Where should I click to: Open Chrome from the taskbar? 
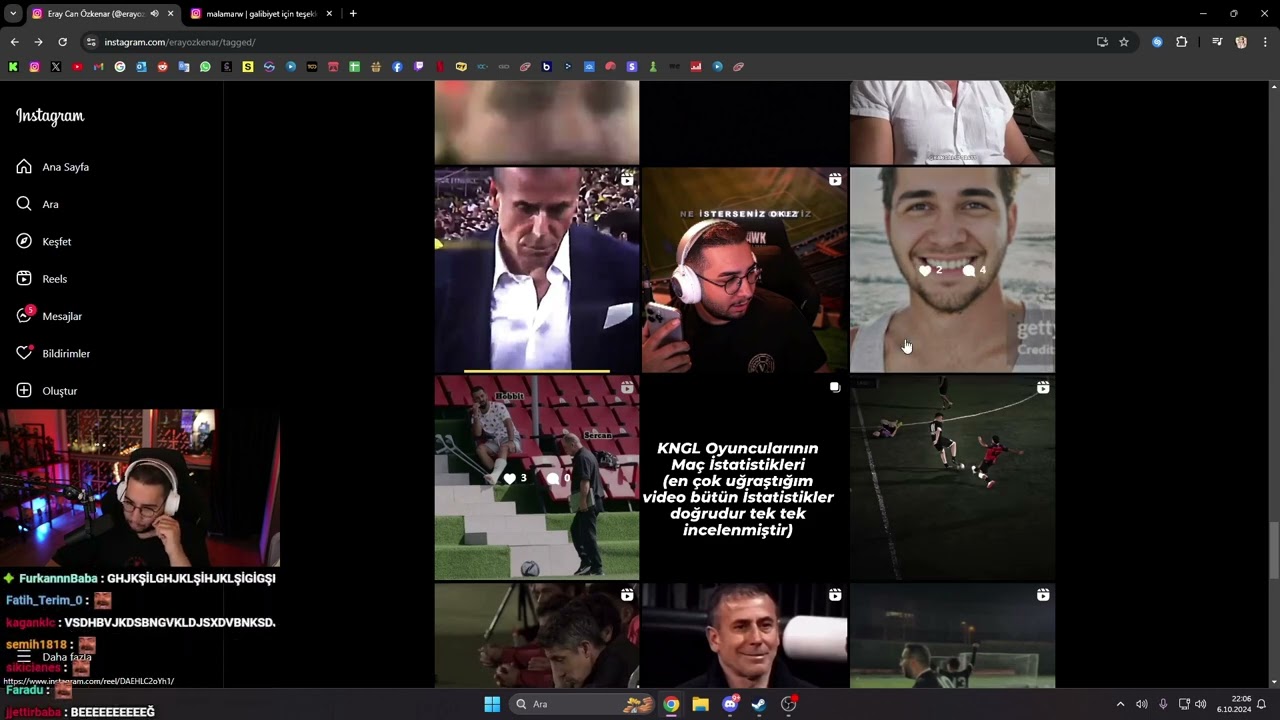(x=671, y=704)
